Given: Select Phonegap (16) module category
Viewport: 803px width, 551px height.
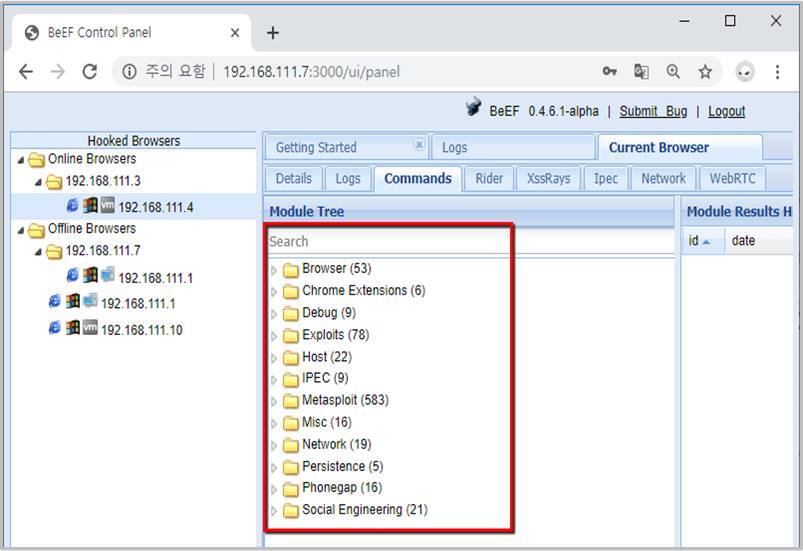Looking at the screenshot, I should pyautogui.click(x=342, y=488).
